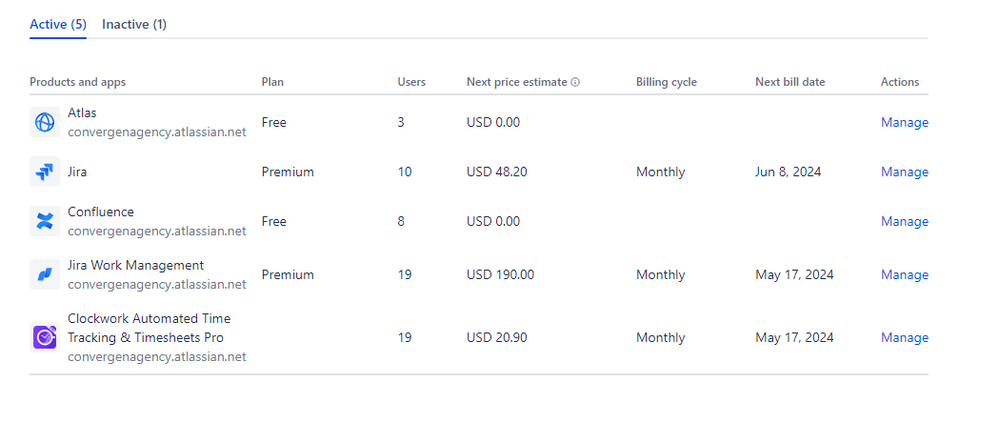Screen dimensions: 999x424
Task: Select the Active (5) tab
Action: click(x=58, y=24)
